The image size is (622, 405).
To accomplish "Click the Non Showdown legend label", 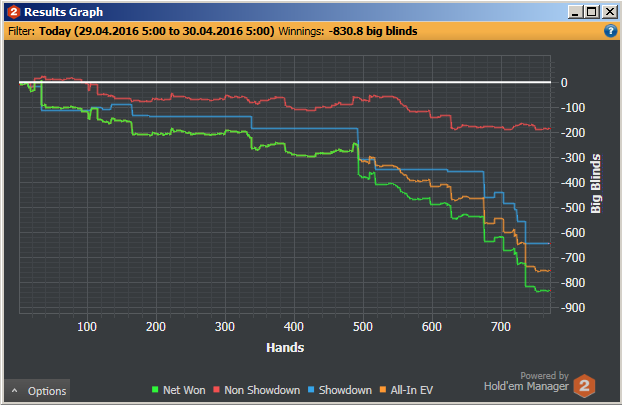I will [262, 390].
